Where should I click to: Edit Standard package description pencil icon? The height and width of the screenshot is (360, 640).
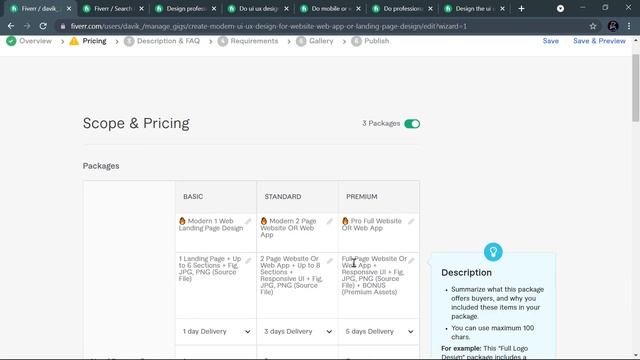[330, 260]
